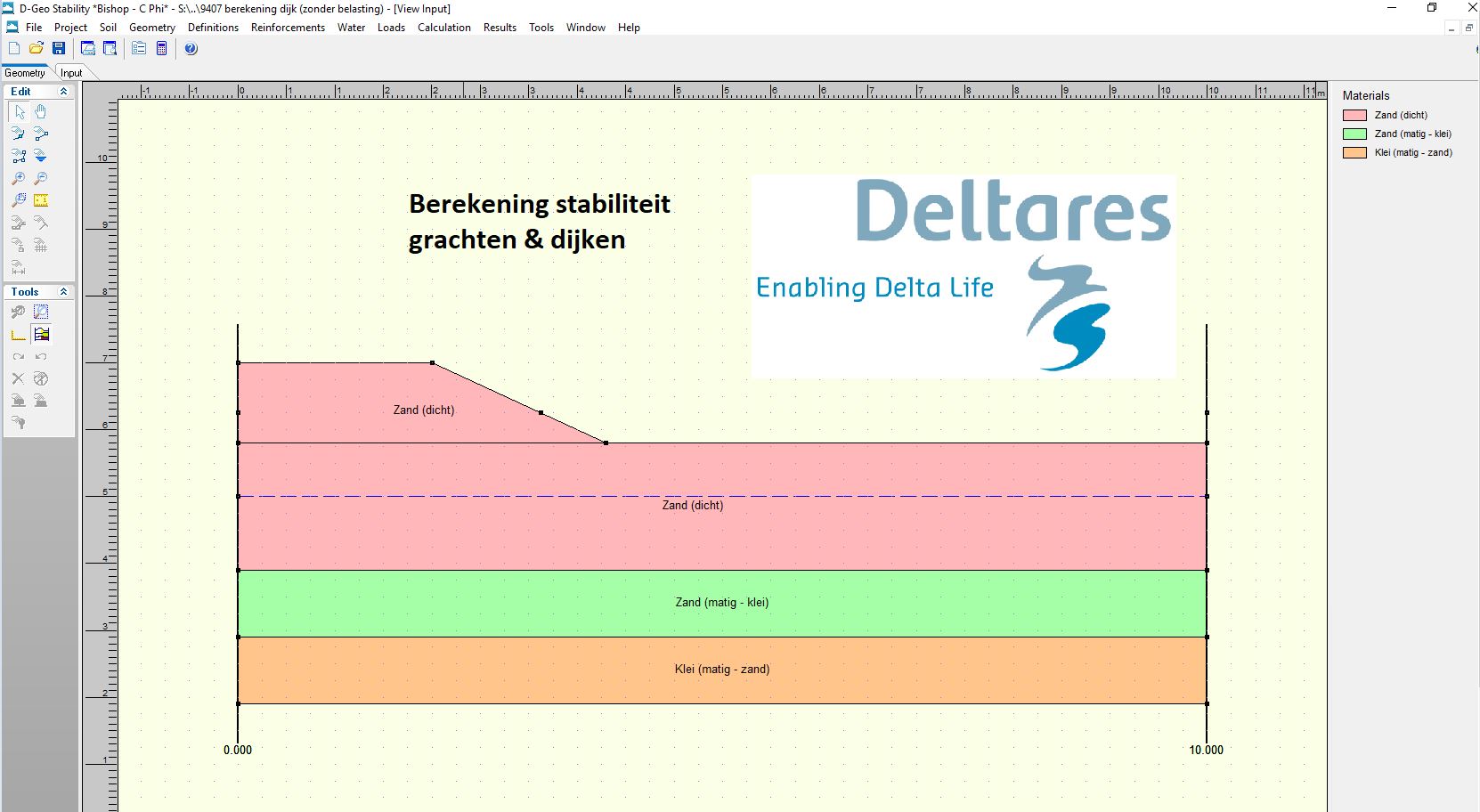
Task: Switch to the Input tab
Action: 71,73
